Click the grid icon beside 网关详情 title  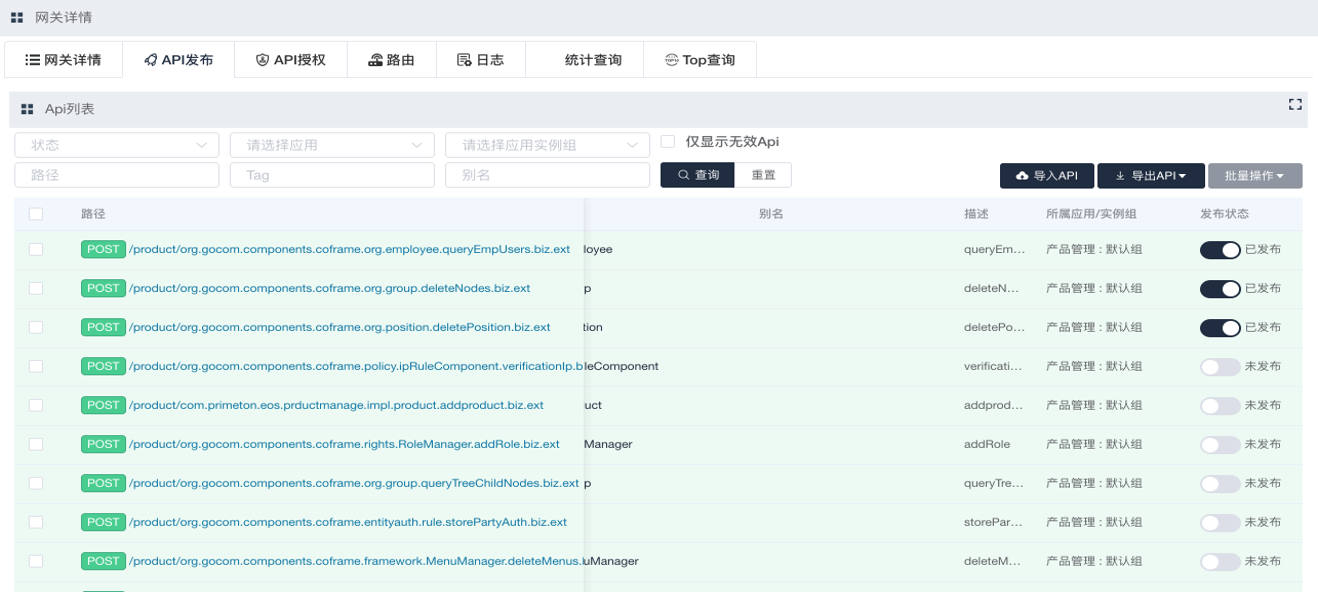pyautogui.click(x=17, y=18)
